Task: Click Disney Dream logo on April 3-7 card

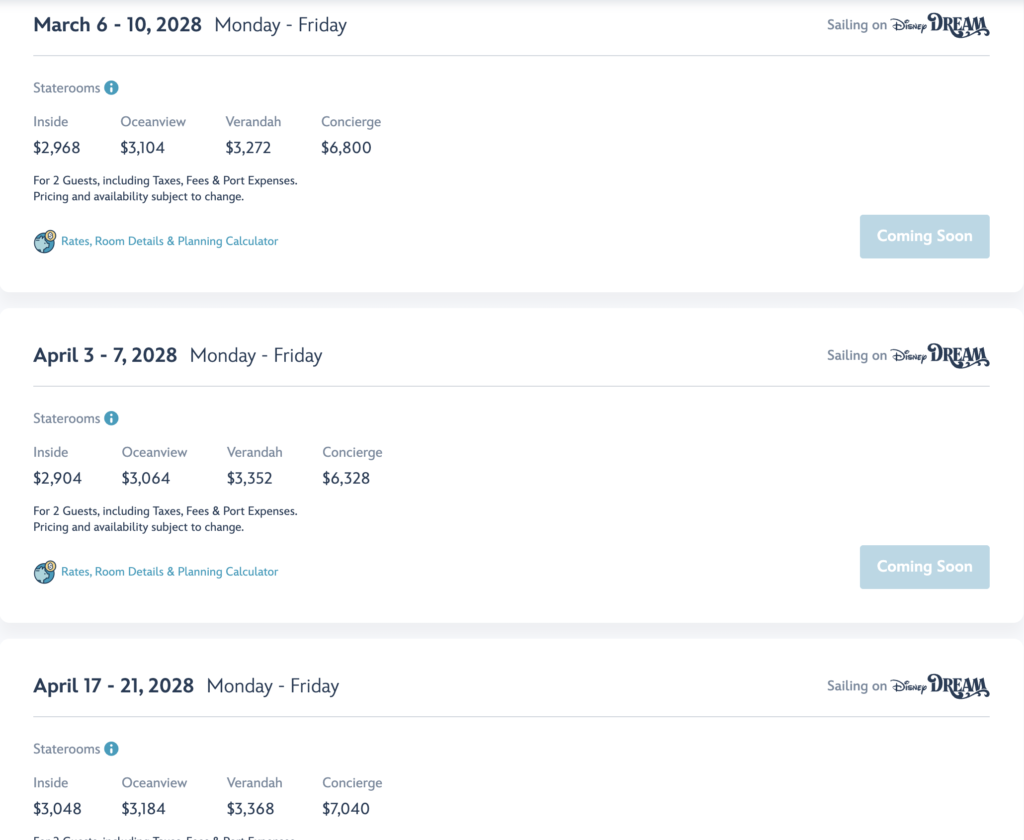Action: (940, 355)
